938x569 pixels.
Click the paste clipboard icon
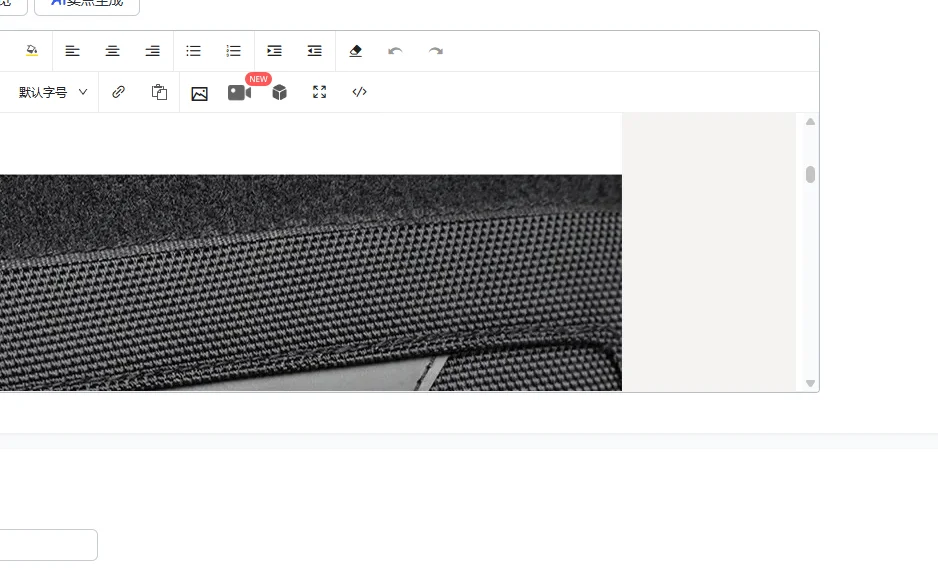(159, 92)
